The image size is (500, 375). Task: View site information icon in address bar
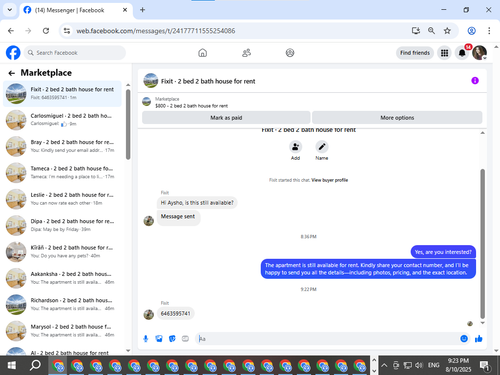click(67, 31)
